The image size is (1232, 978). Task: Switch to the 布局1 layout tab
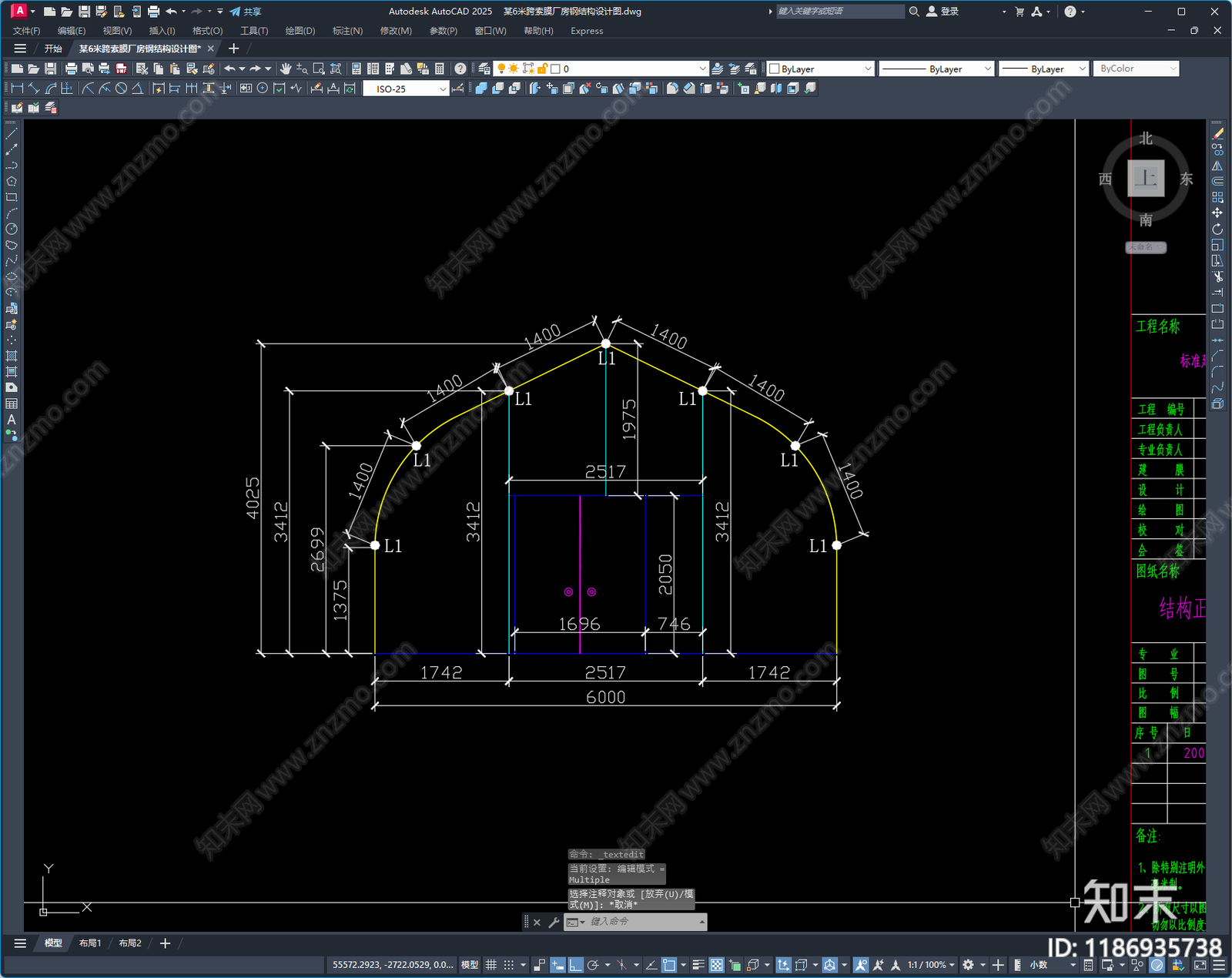[90, 943]
